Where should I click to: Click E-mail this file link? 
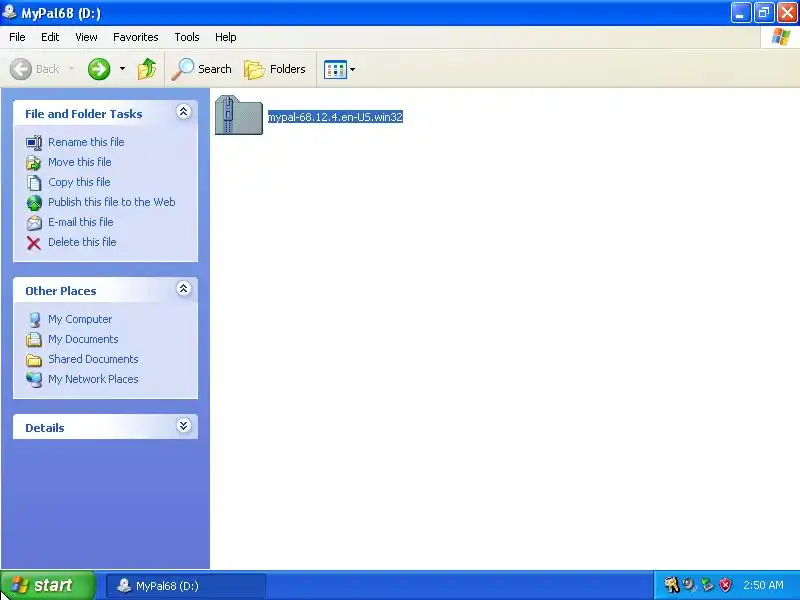(81, 222)
